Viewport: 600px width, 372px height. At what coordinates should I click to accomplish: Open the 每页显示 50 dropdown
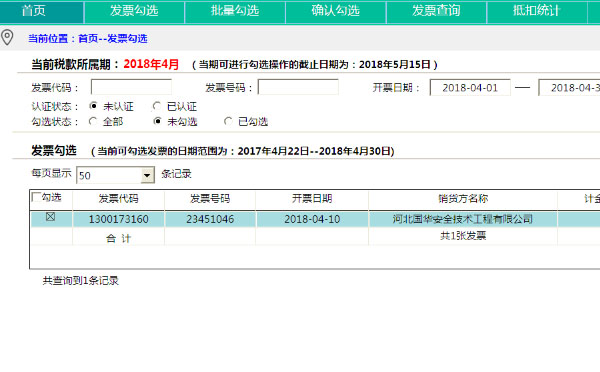coord(116,175)
